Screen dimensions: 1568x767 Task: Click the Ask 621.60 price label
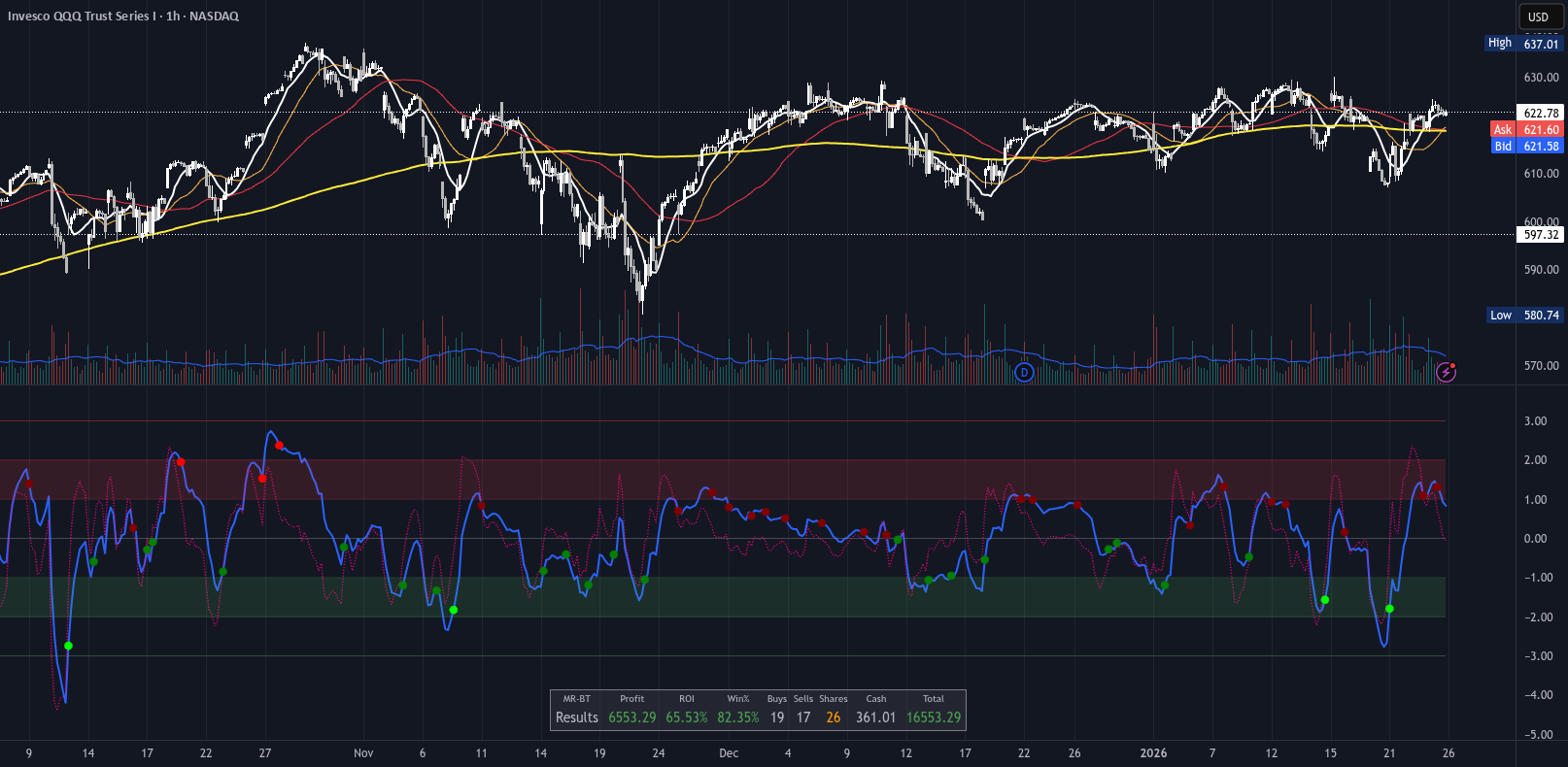[x=1526, y=129]
